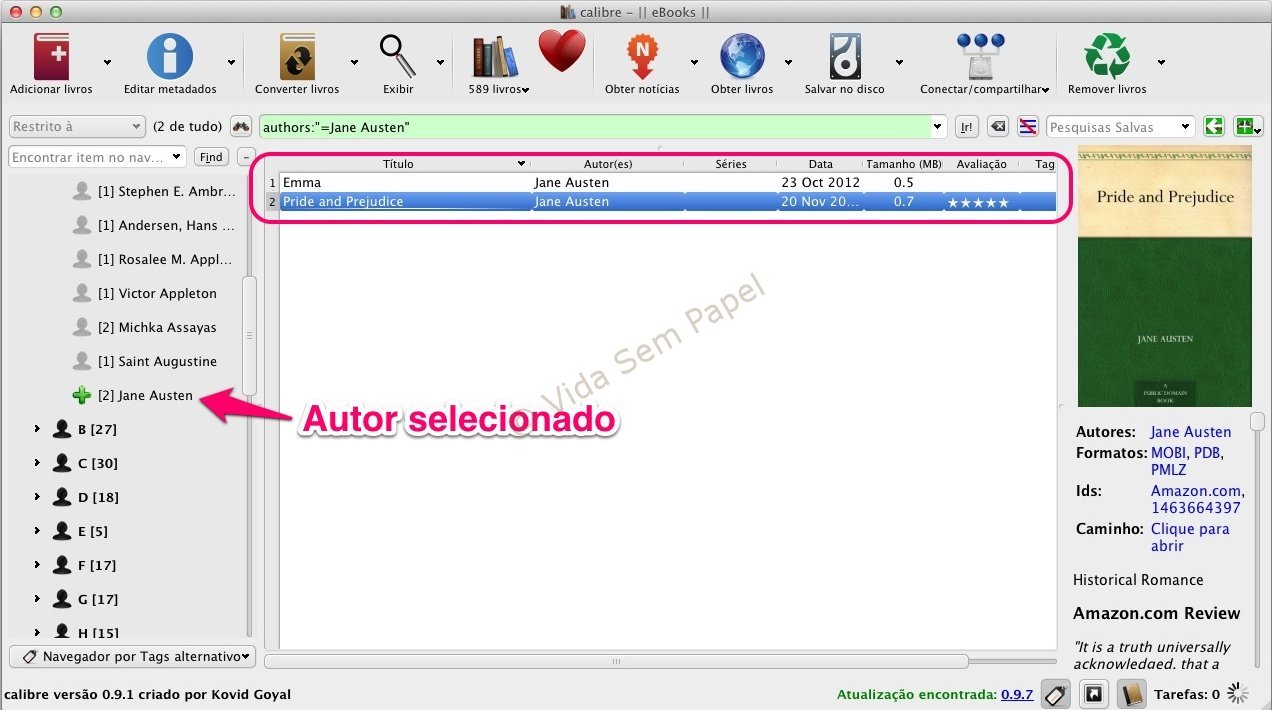Sort by Séries column header
The height and width of the screenshot is (710, 1272).
click(731, 164)
